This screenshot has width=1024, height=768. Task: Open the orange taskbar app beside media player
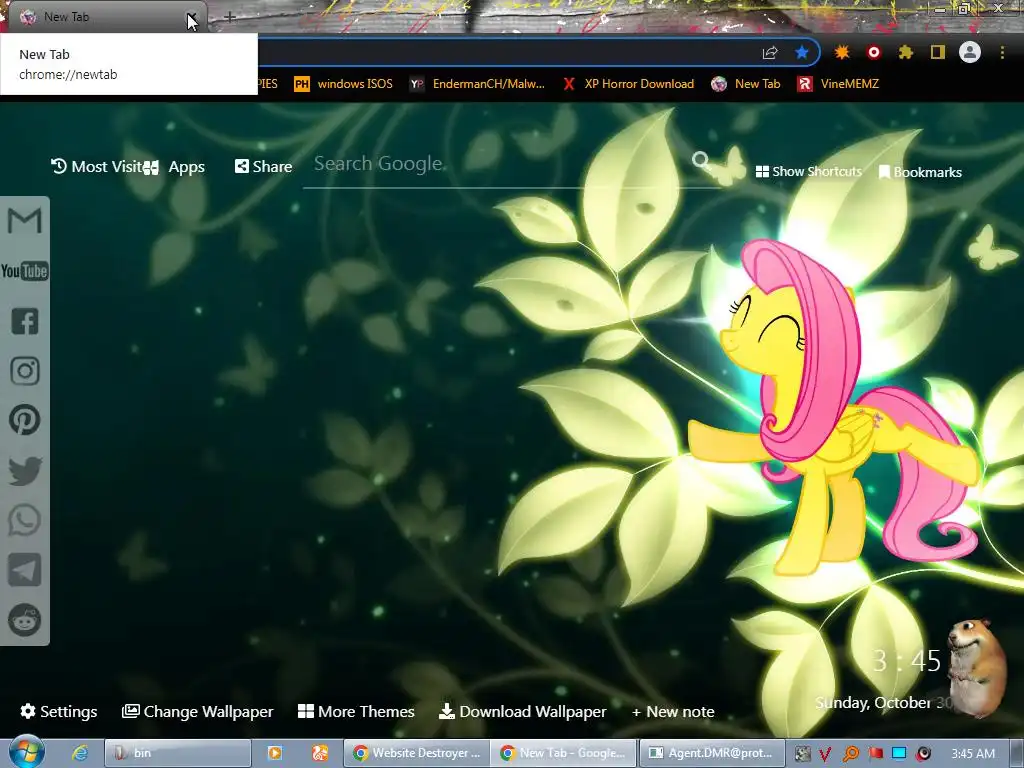pyautogui.click(x=320, y=753)
